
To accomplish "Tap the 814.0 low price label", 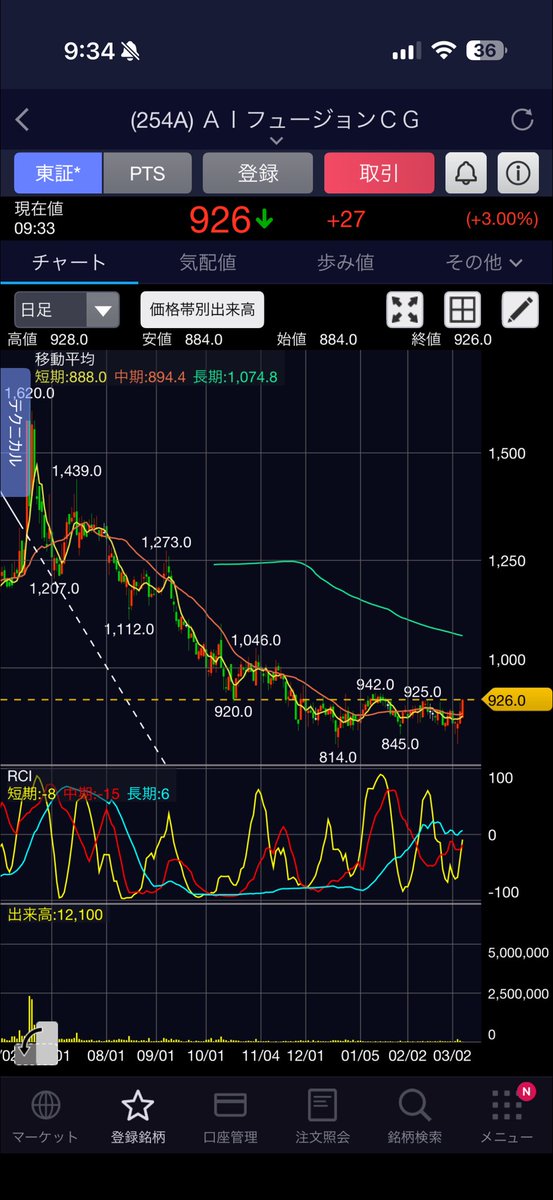I will [x=338, y=757].
